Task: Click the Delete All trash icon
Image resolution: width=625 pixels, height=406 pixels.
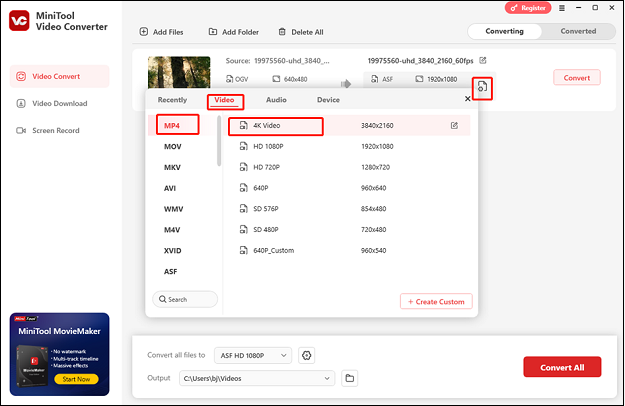Action: [x=282, y=32]
